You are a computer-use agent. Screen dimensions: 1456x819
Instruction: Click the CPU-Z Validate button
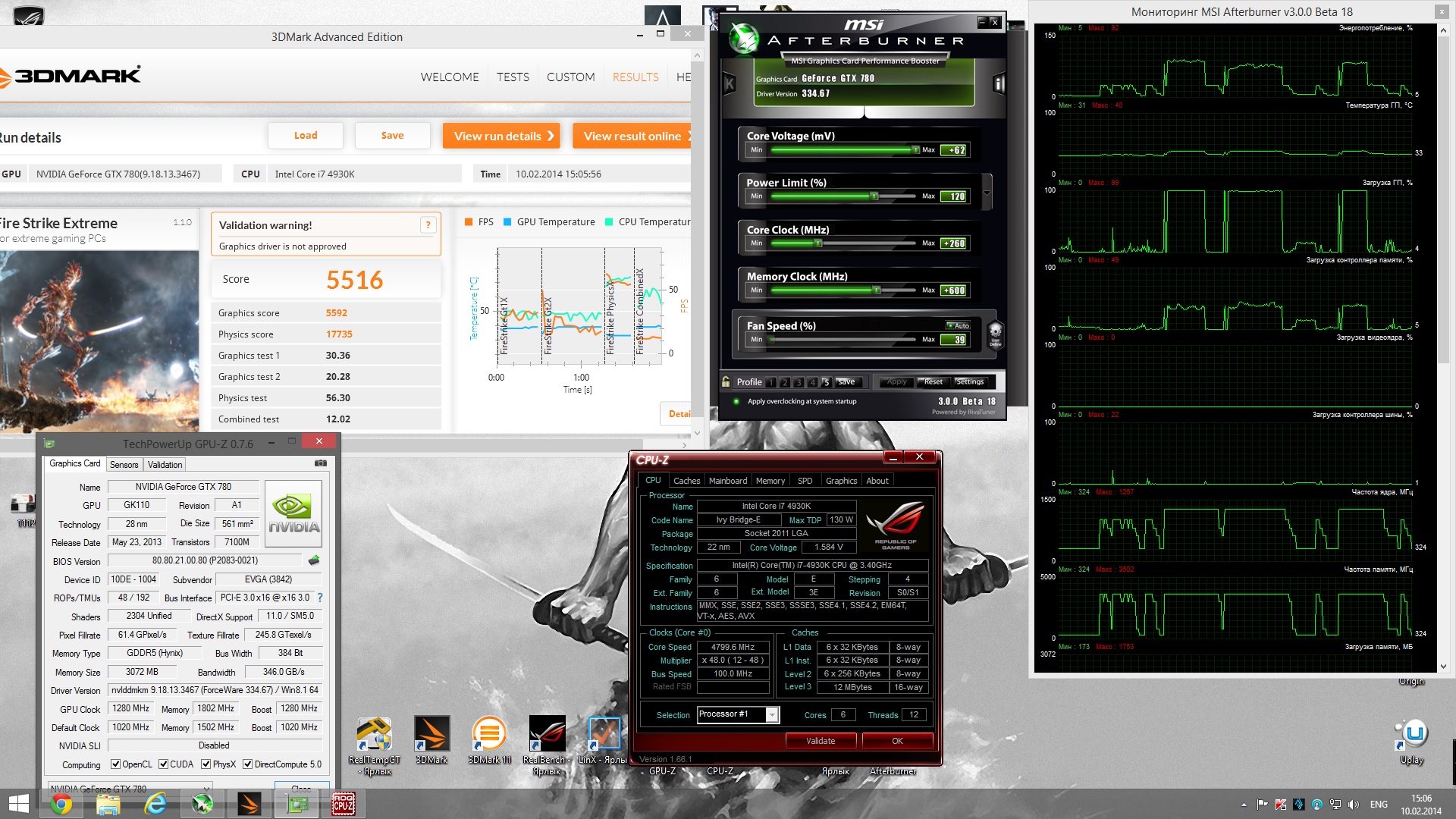coord(821,741)
